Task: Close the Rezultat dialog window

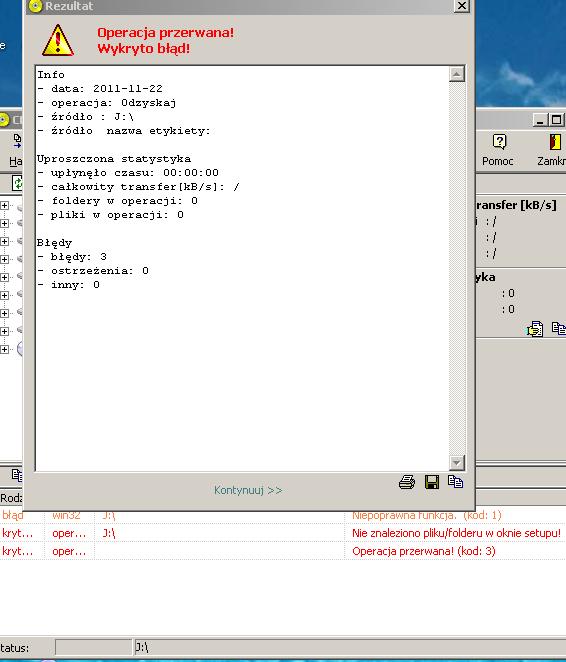Action: (462, 6)
